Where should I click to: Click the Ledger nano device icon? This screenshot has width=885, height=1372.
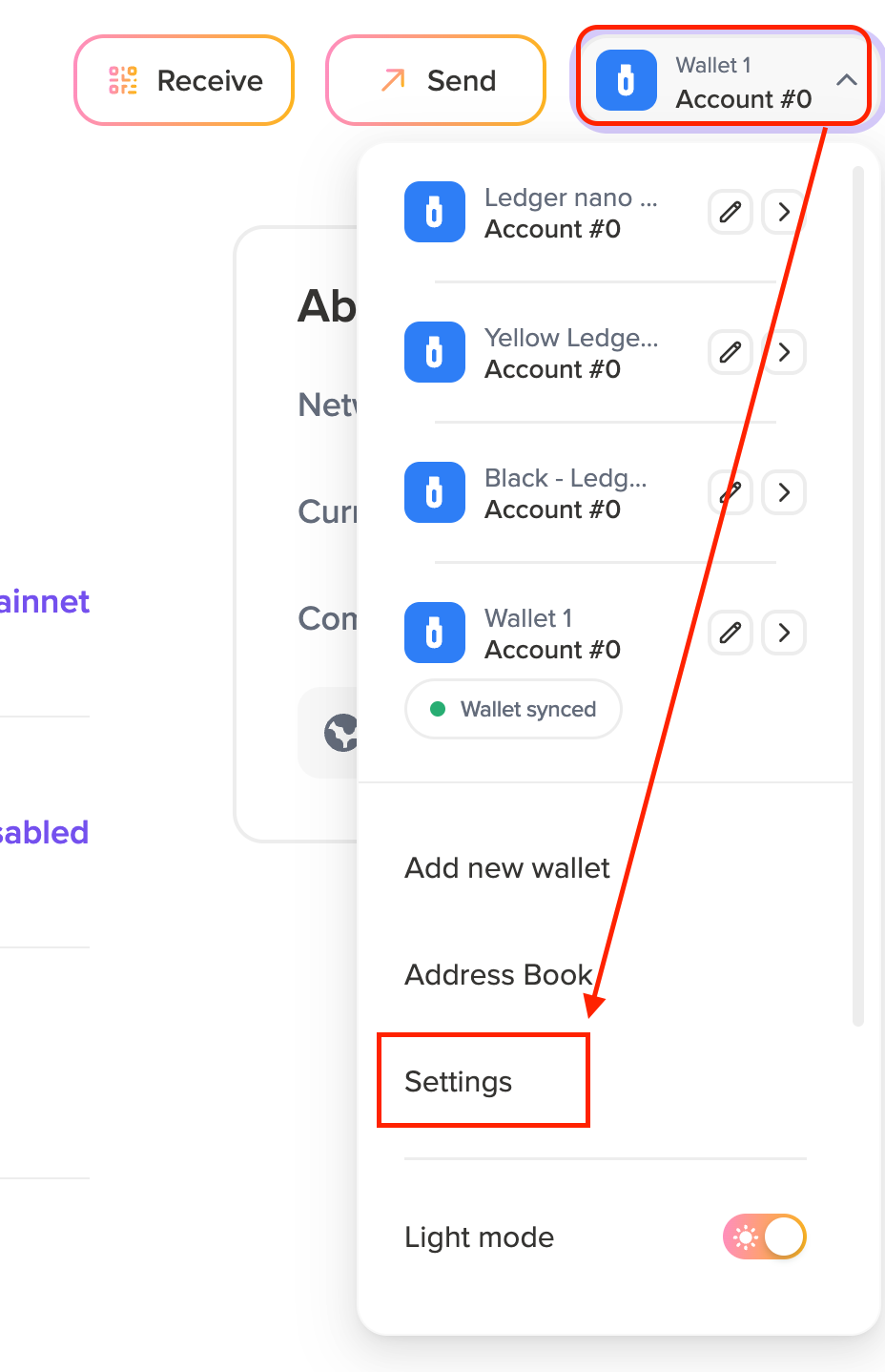[x=435, y=212]
